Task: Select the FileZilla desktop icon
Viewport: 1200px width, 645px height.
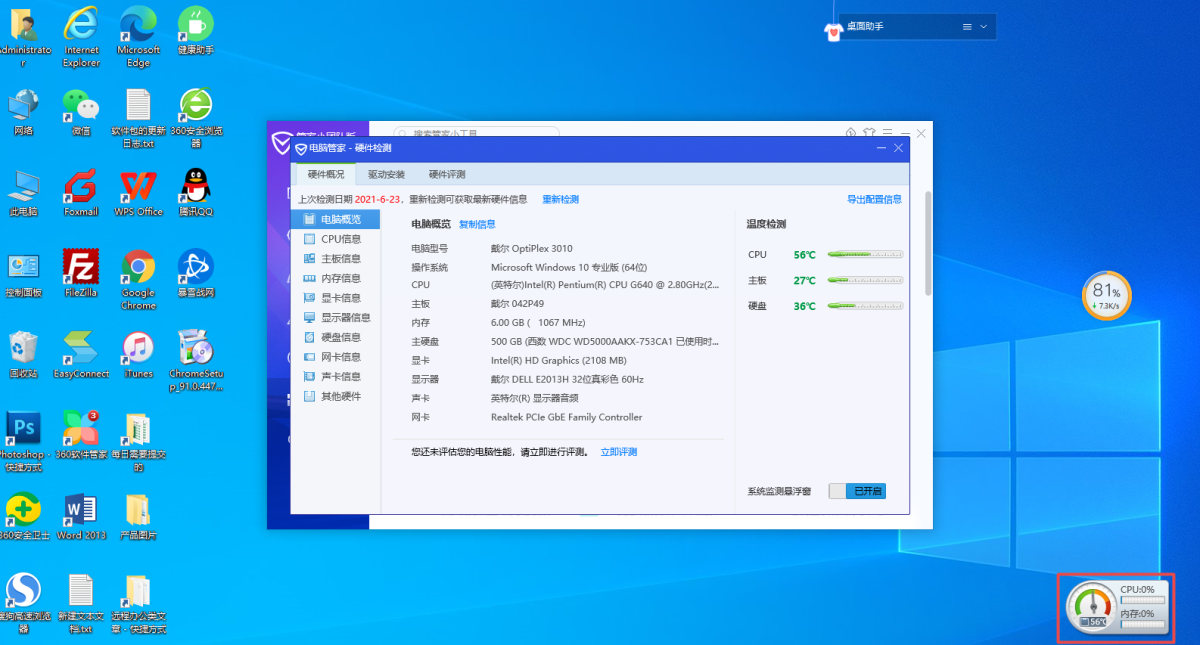Action: tap(81, 274)
